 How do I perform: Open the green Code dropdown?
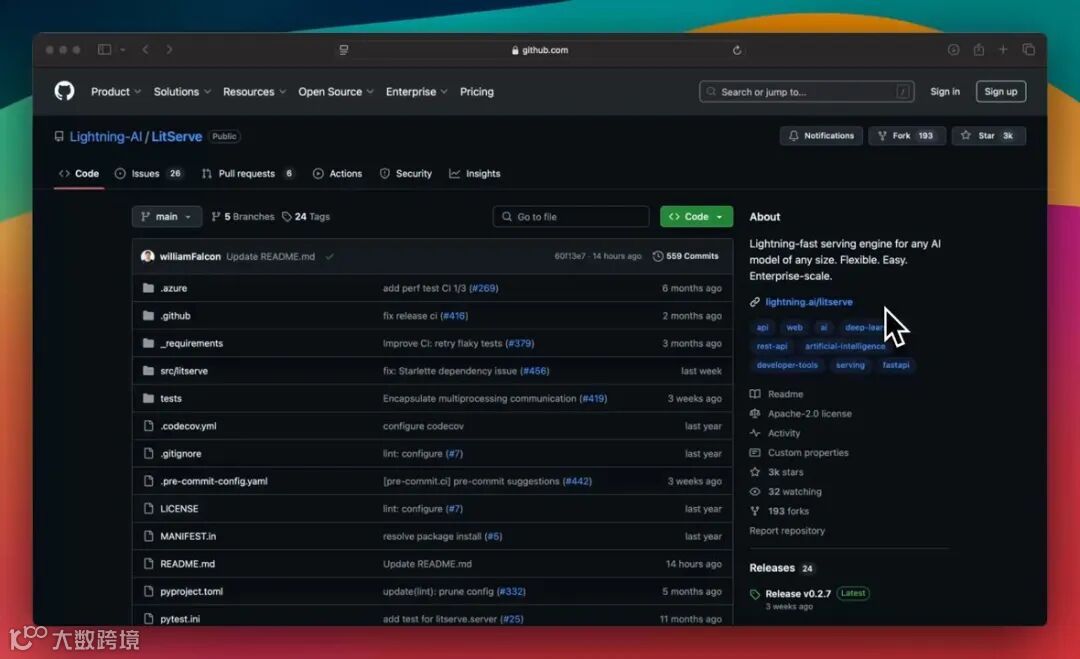pos(696,216)
